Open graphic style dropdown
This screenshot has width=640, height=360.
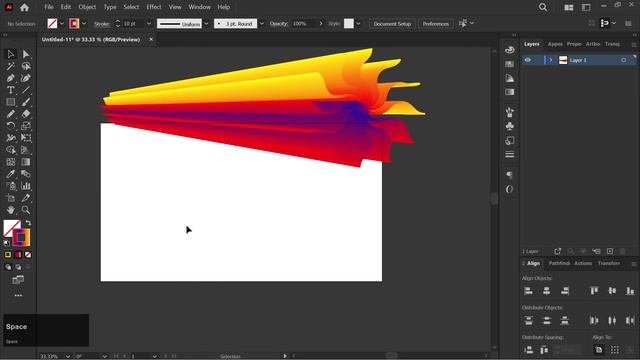[358, 24]
